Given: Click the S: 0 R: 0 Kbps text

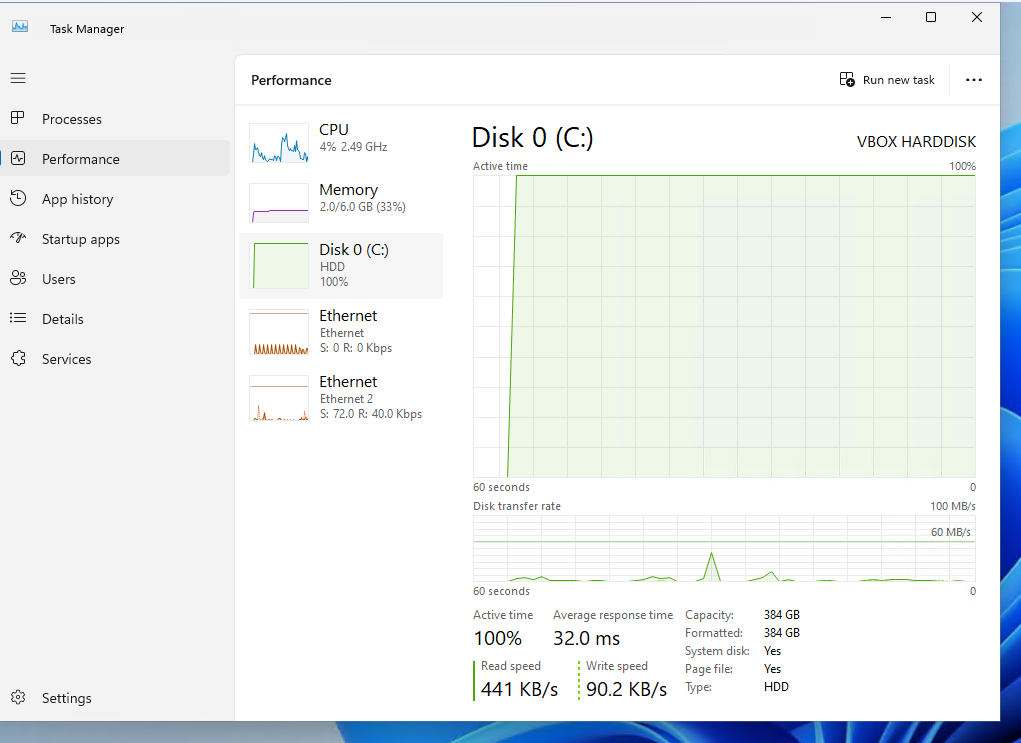Looking at the screenshot, I should pyautogui.click(x=356, y=348).
